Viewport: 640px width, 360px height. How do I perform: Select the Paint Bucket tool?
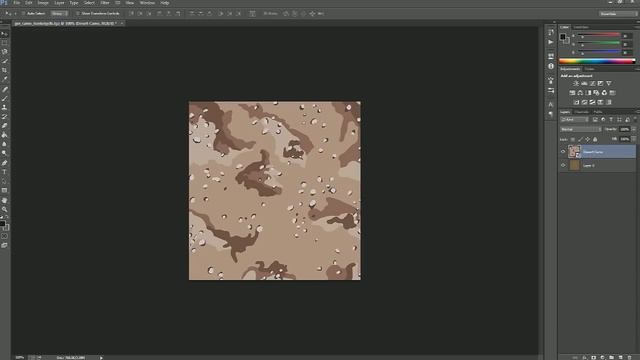tap(4, 135)
